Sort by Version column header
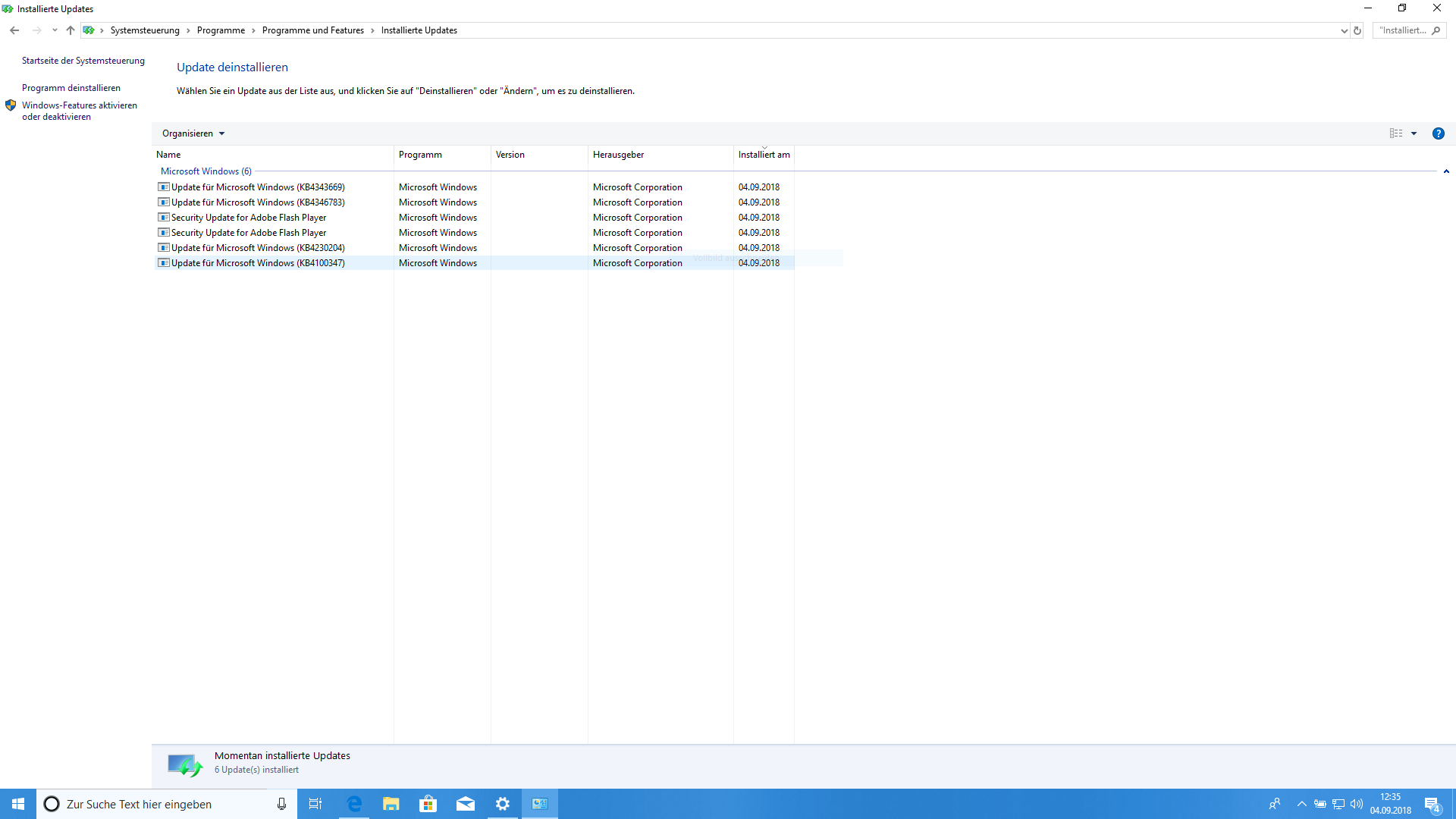This screenshot has height=819, width=1456. point(539,155)
